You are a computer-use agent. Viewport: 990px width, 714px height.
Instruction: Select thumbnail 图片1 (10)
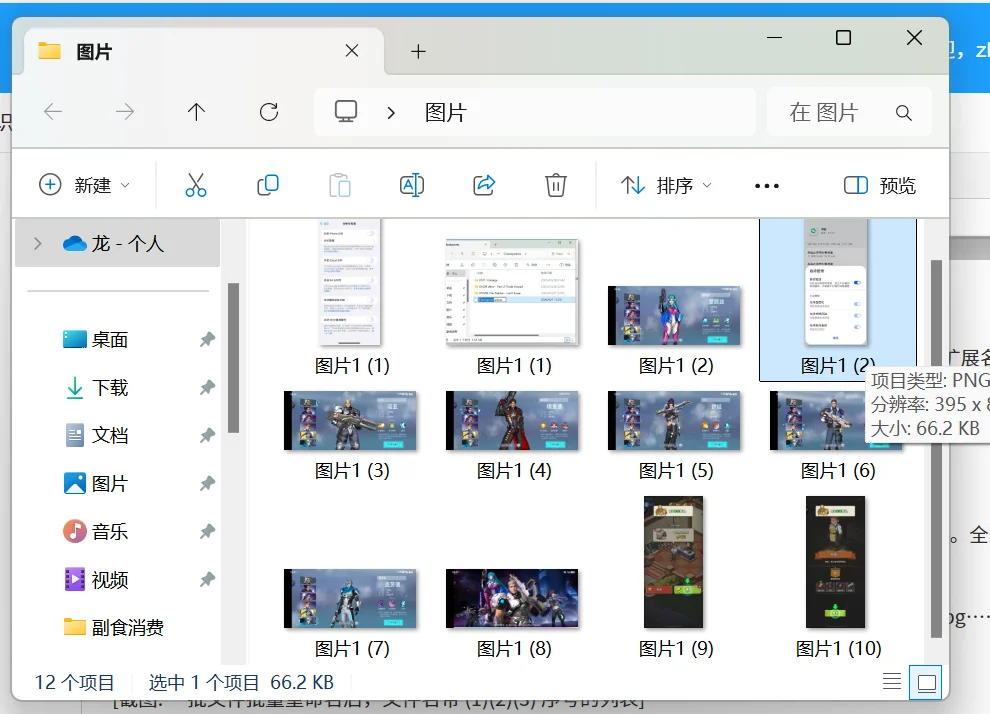(x=835, y=562)
